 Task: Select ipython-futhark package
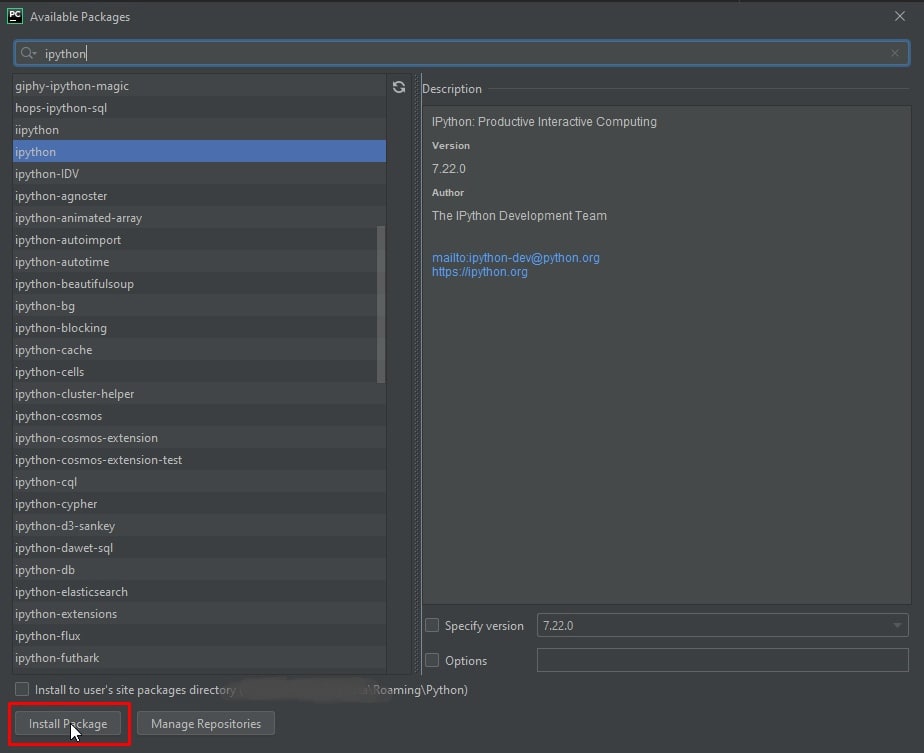(x=199, y=658)
